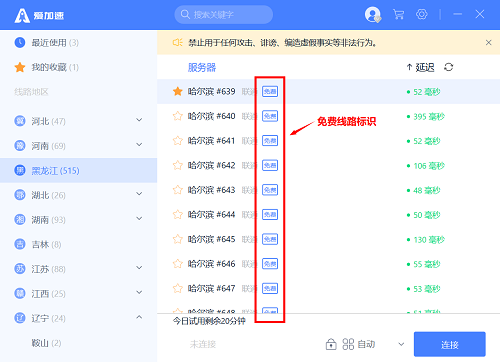Expand the 江苏 (88) region chevron
The height and width of the screenshot is (362, 500).
139,268
